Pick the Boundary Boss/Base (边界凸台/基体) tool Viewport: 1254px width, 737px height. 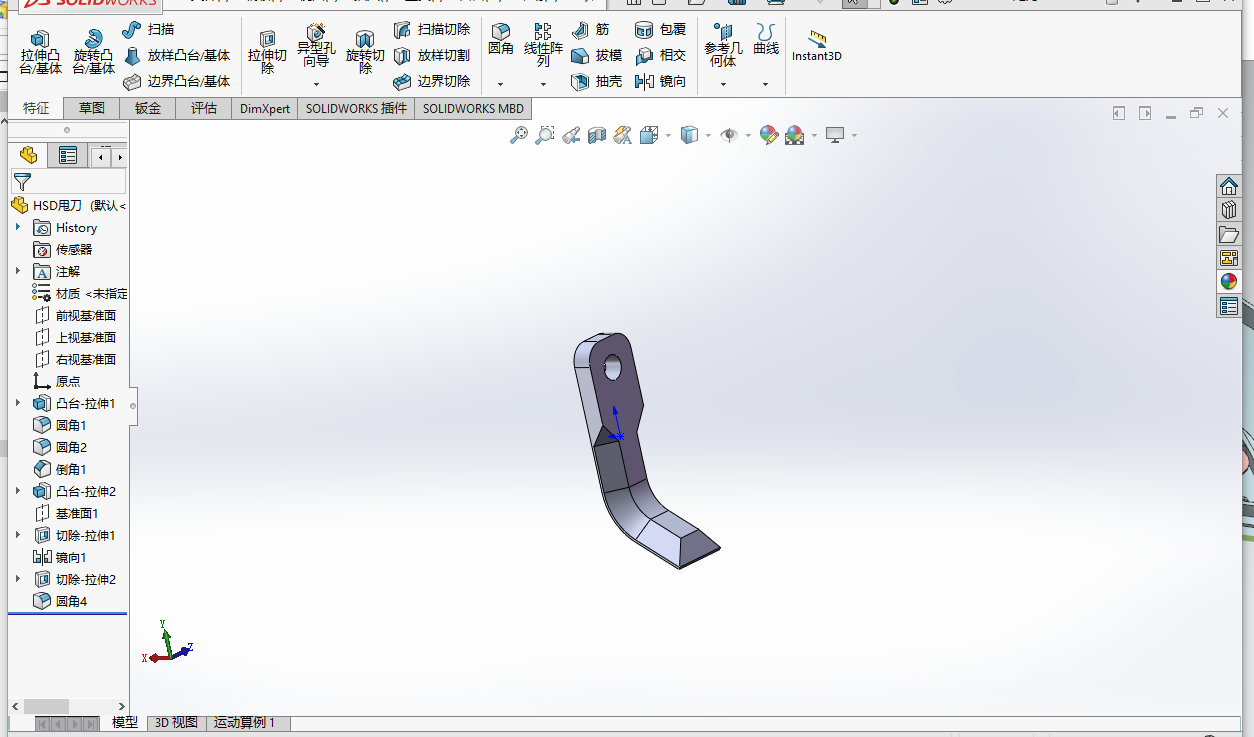177,82
